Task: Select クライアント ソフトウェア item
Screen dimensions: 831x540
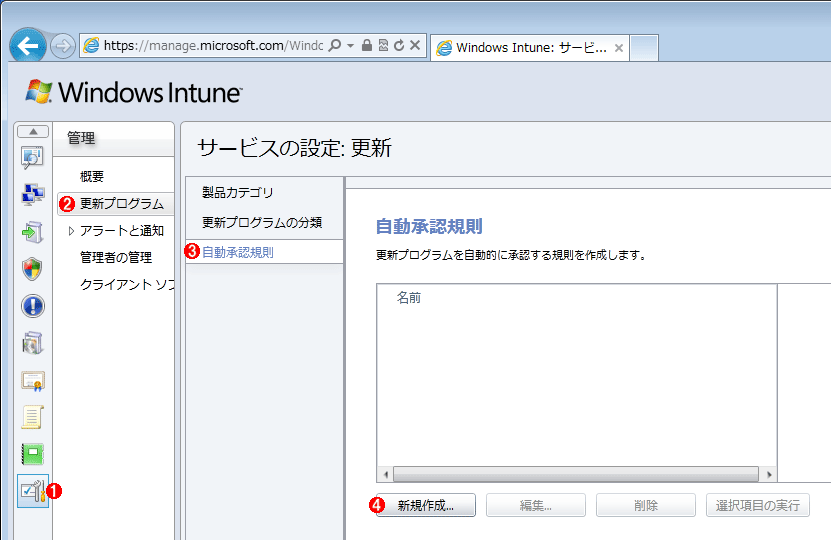Action: click(127, 285)
